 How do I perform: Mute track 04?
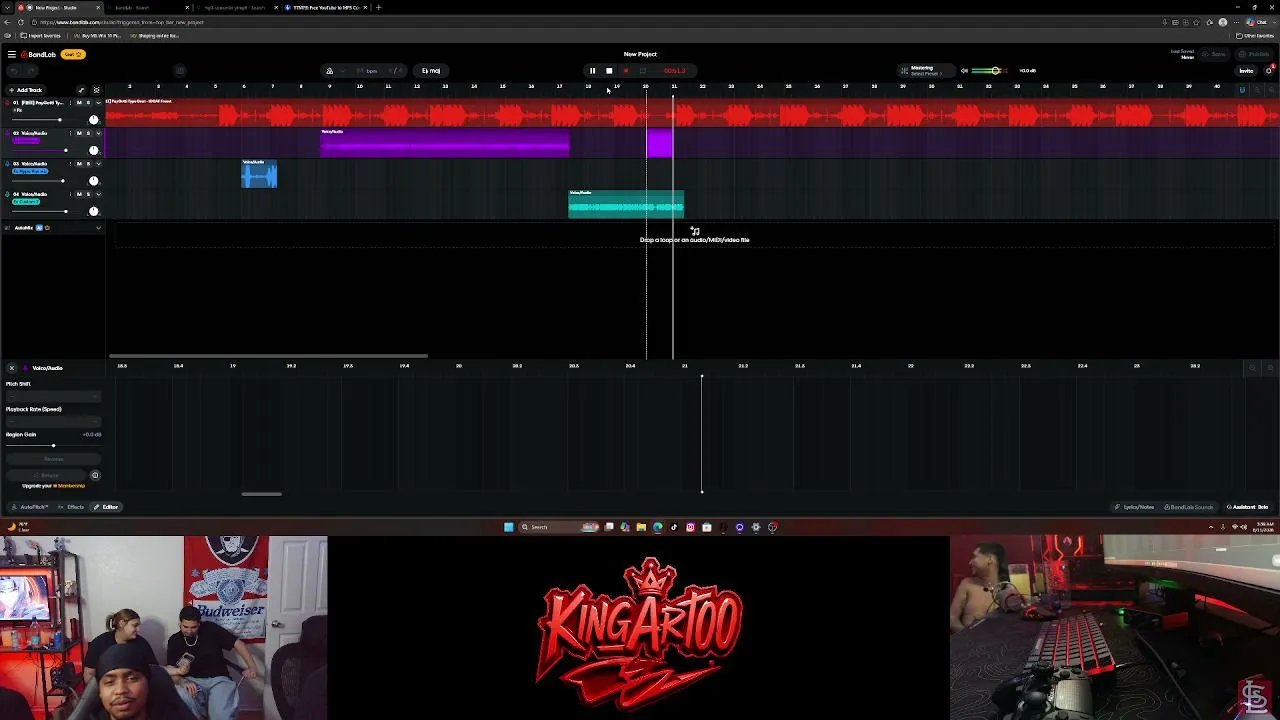coord(79,194)
